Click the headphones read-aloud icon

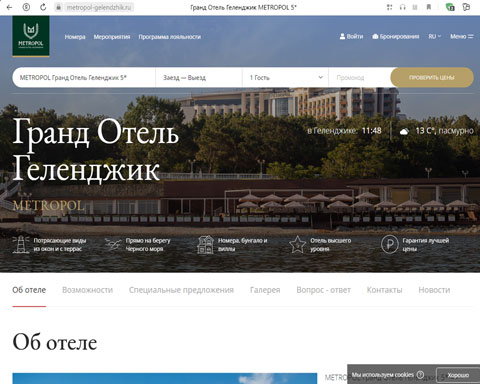click(403, 7)
